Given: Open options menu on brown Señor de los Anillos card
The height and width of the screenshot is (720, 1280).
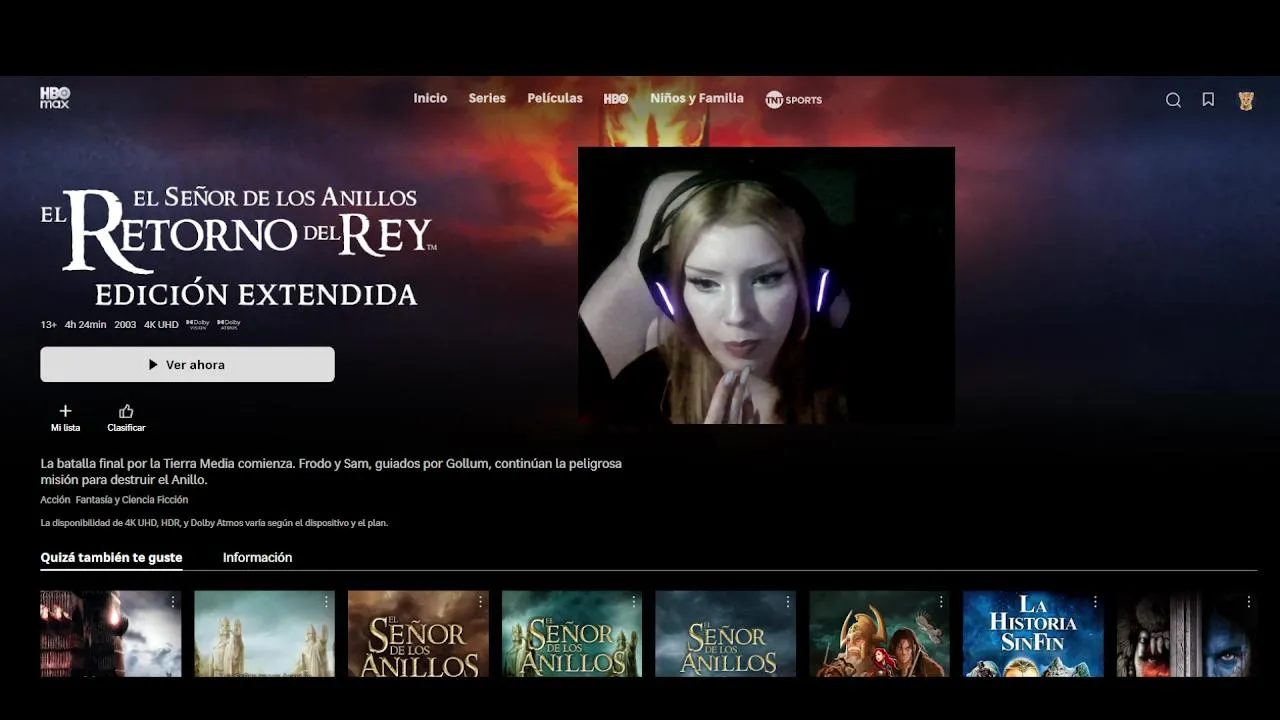Looking at the screenshot, I should point(480,602).
